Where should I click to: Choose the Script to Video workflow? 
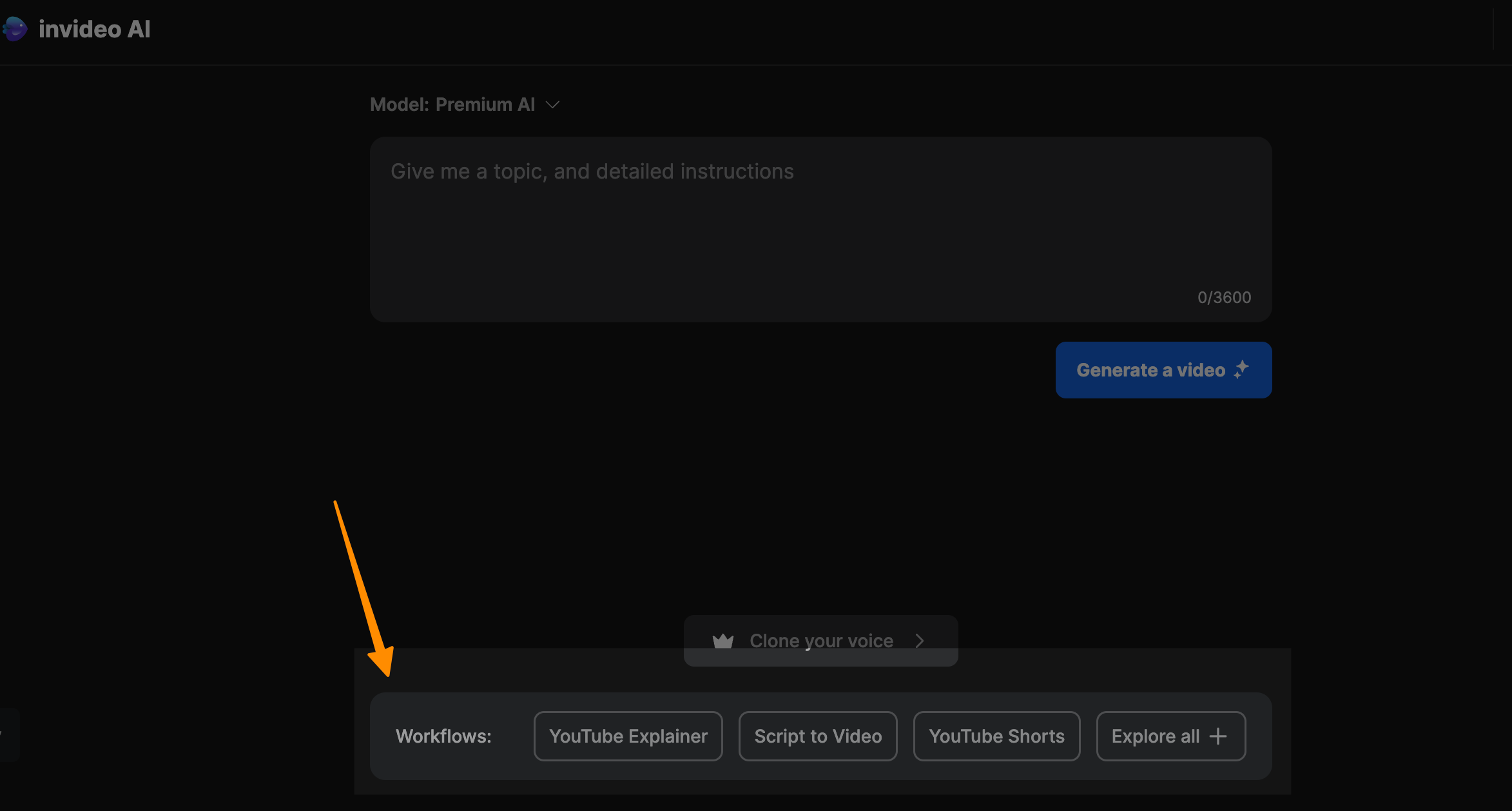(817, 736)
